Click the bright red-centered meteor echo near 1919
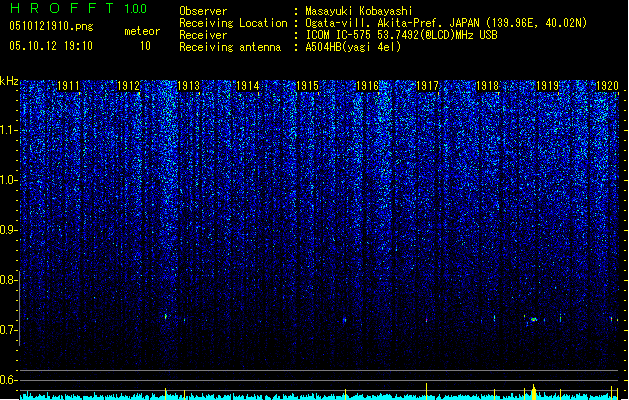Viewport: 629px width, 400px height. [534, 319]
